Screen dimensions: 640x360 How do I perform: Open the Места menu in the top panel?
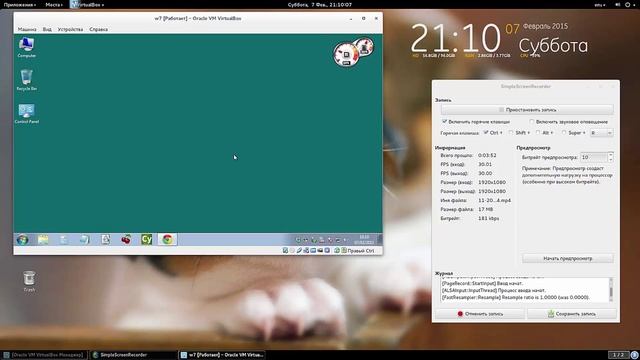click(54, 4)
